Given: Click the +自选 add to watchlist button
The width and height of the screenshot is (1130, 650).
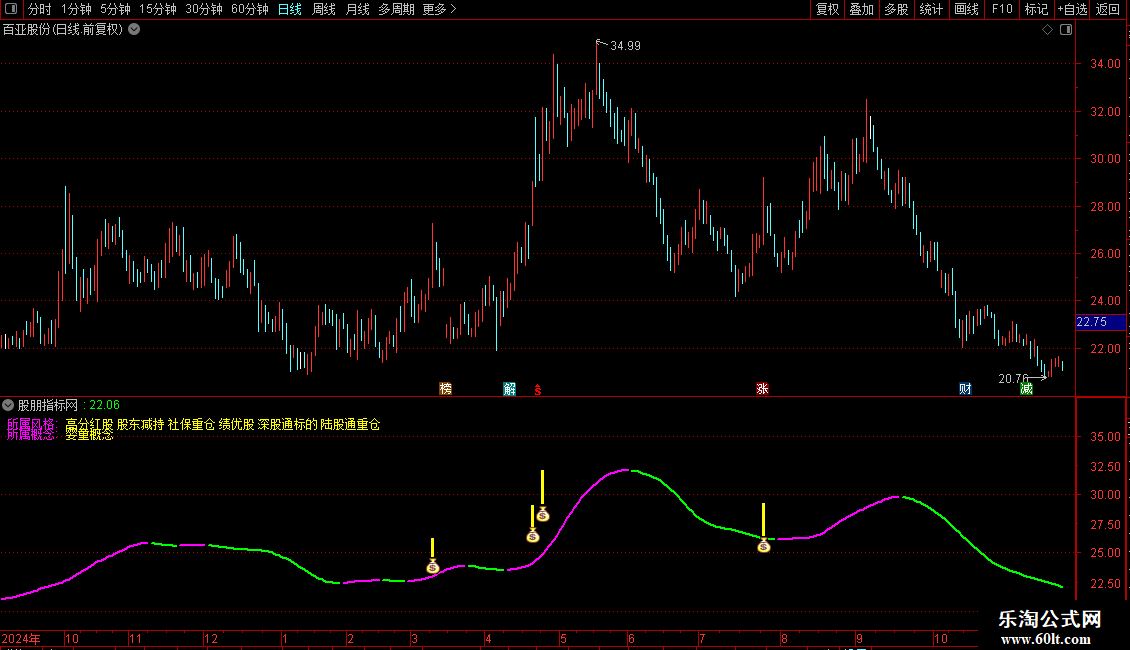Looking at the screenshot, I should click(x=1072, y=9).
